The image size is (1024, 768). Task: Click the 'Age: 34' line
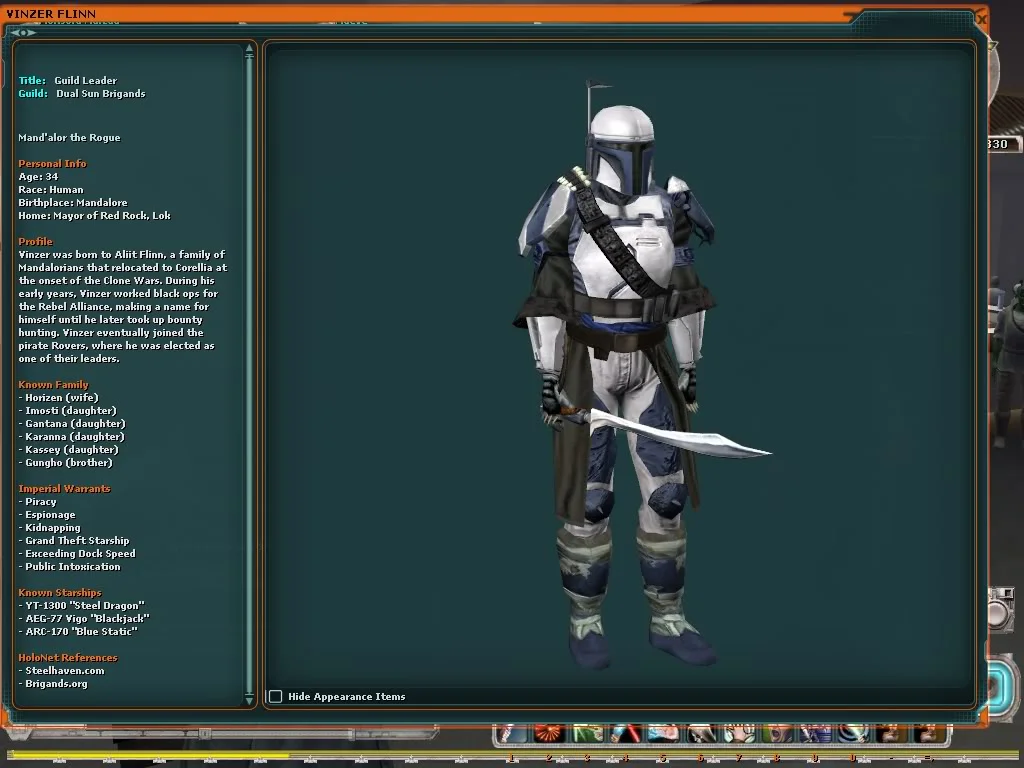tap(38, 176)
